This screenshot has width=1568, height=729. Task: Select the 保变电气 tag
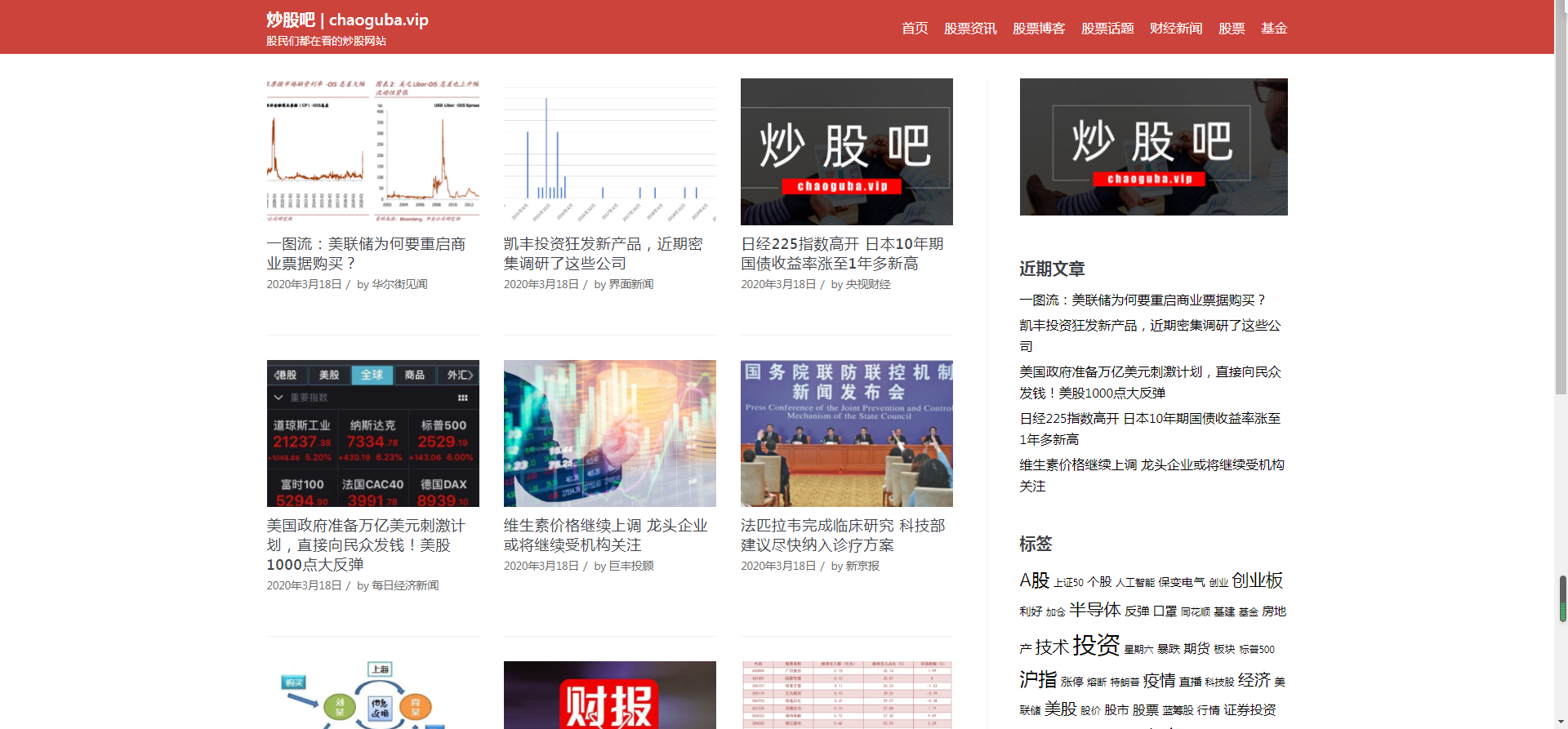(1182, 582)
